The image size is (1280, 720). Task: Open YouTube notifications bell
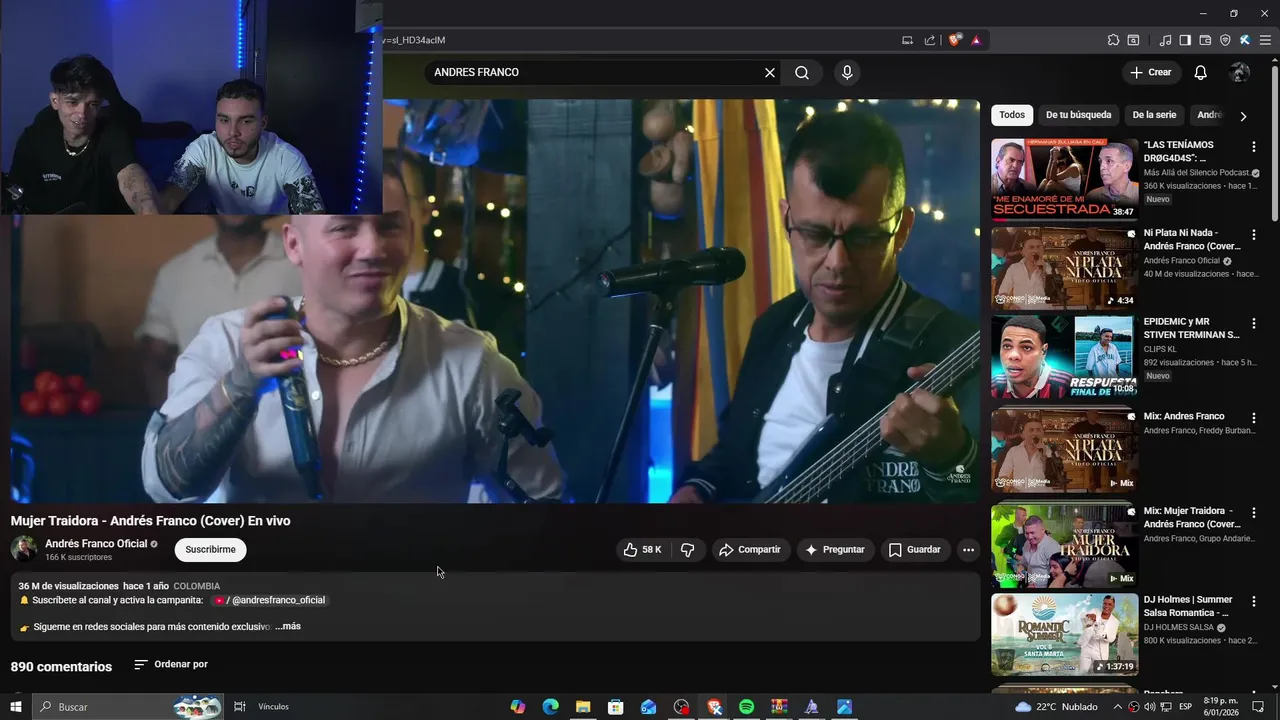pos(1201,72)
